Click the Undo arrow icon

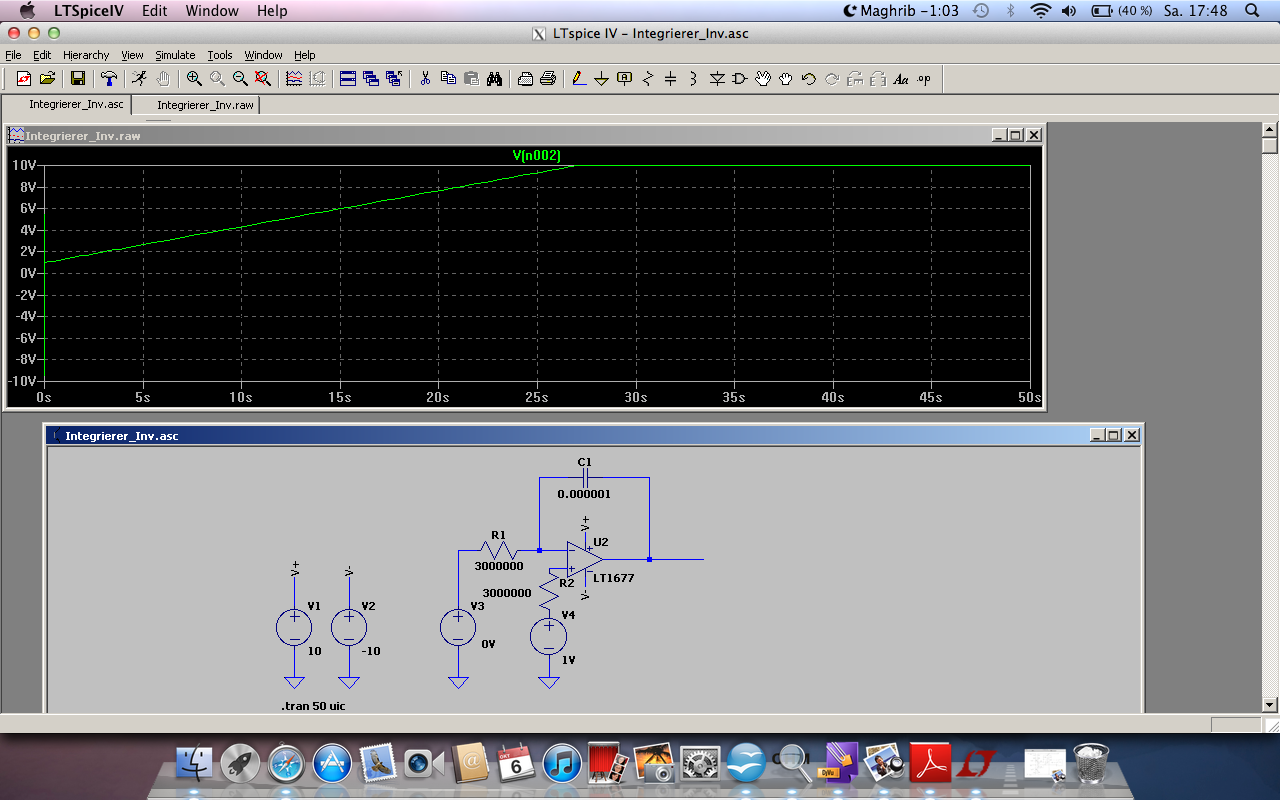[x=809, y=79]
